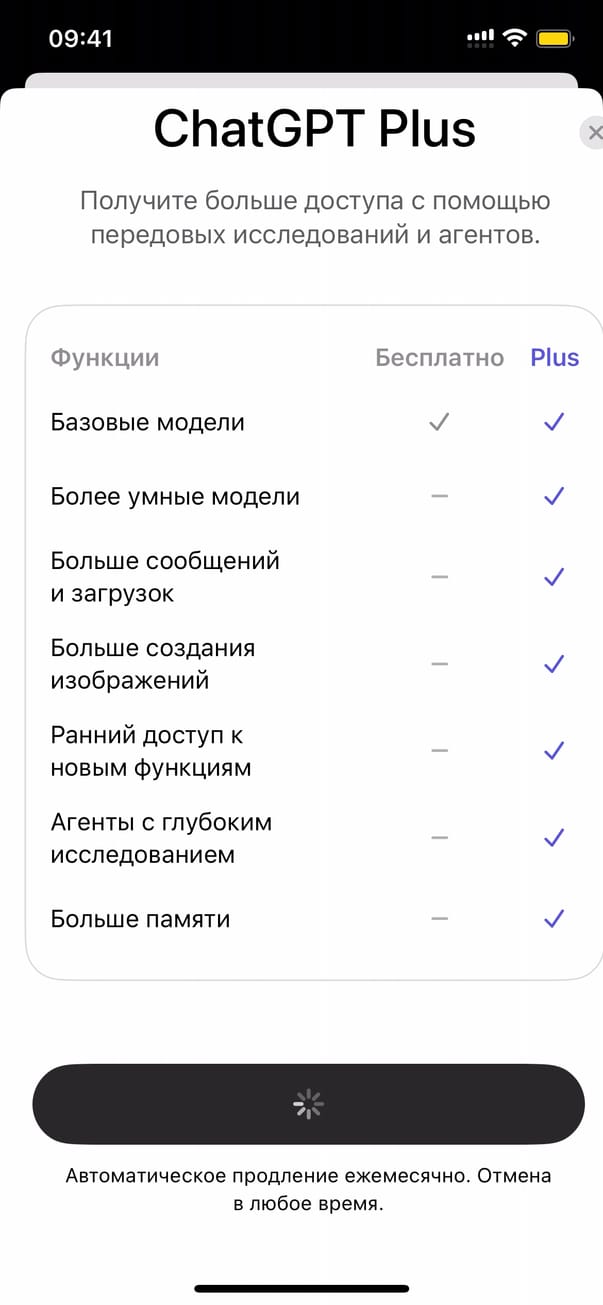
Task: Click Plus checkmark for Больше памяти
Action: click(x=554, y=919)
